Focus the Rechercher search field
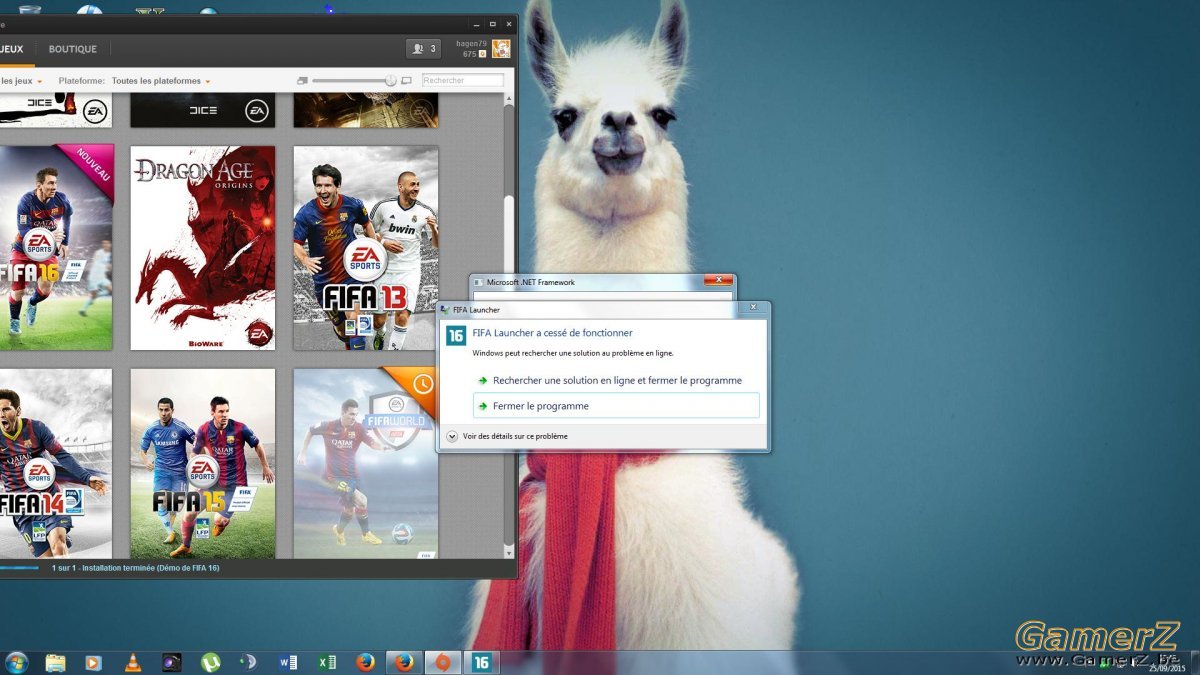Image resolution: width=1200 pixels, height=675 pixels. [463, 80]
